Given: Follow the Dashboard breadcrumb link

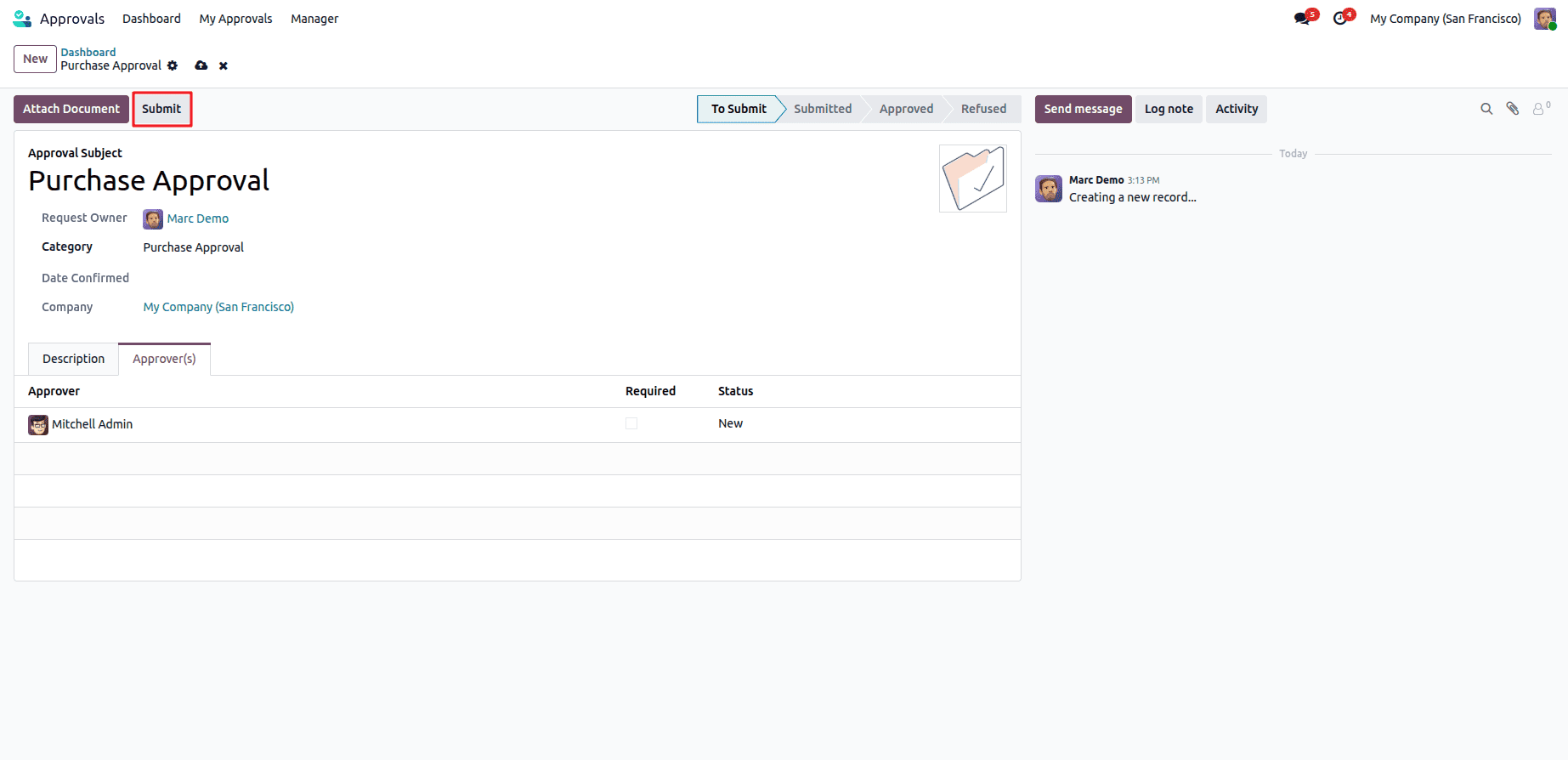Looking at the screenshot, I should [88, 52].
